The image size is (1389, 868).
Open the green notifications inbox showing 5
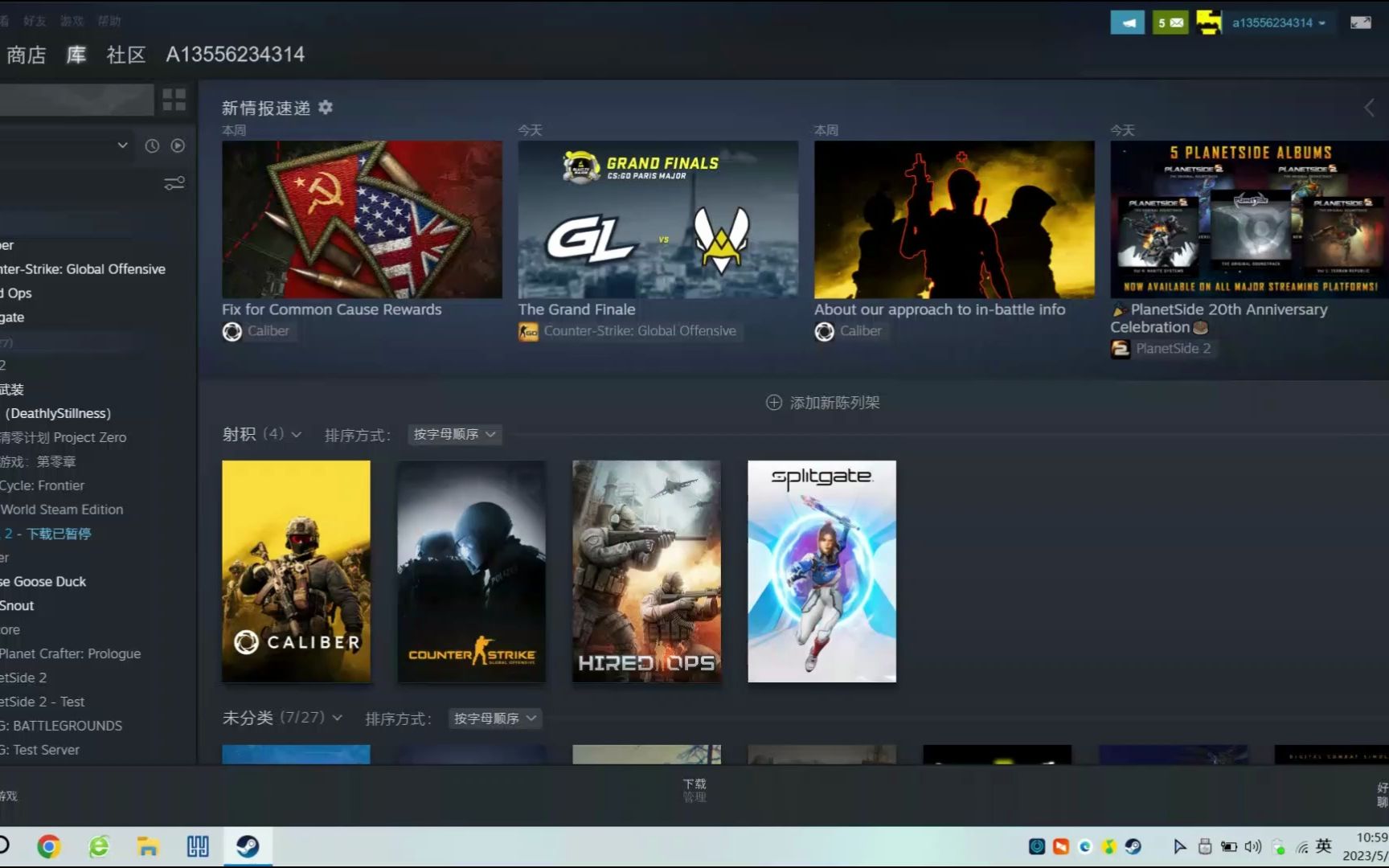(1170, 23)
